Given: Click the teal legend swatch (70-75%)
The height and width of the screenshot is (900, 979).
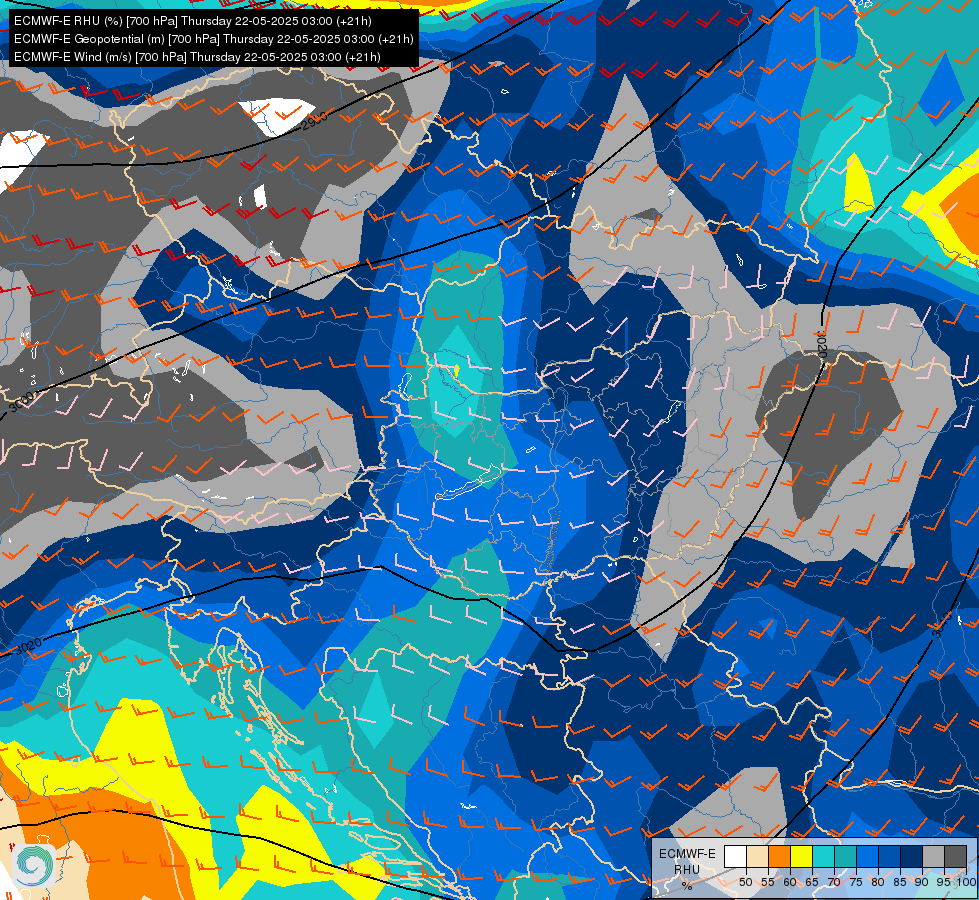Looking at the screenshot, I should pyautogui.click(x=845, y=856).
